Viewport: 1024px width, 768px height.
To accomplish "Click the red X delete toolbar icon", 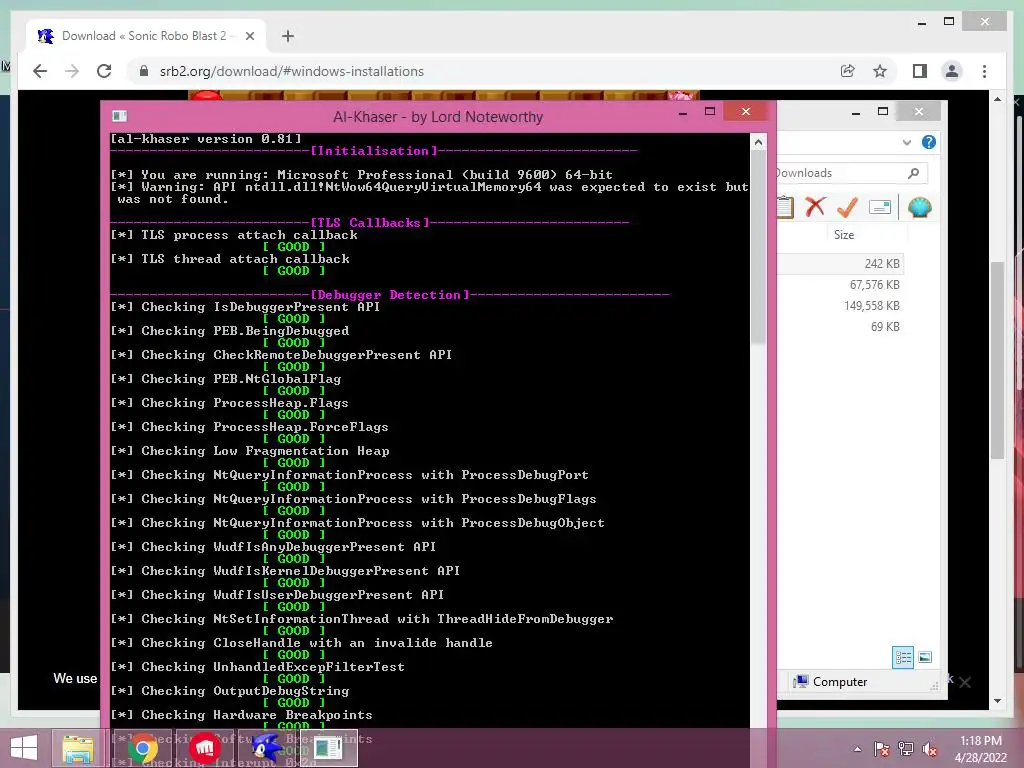I will click(815, 207).
